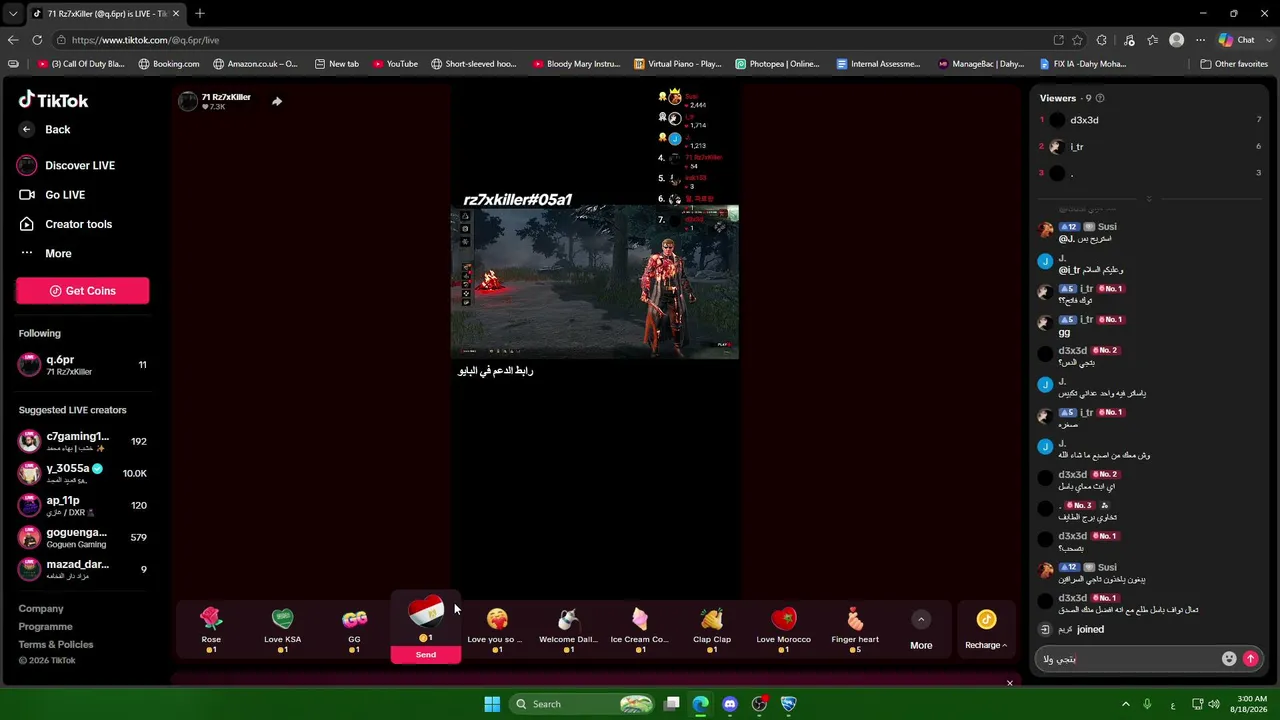Open followed creator q.6pr live
Viewport: 1280px width, 720px height.
pos(83,365)
